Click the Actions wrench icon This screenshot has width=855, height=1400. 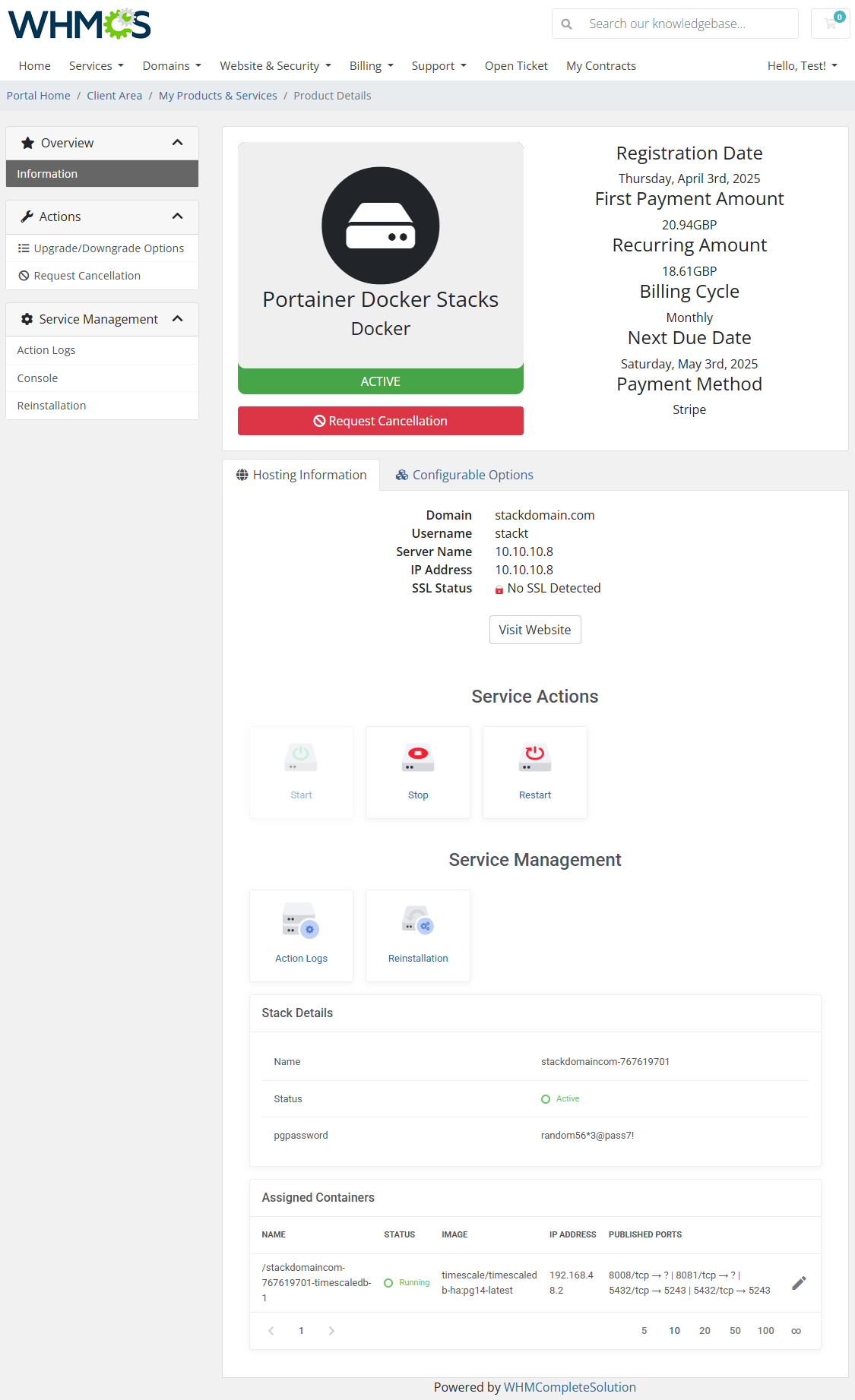point(27,216)
